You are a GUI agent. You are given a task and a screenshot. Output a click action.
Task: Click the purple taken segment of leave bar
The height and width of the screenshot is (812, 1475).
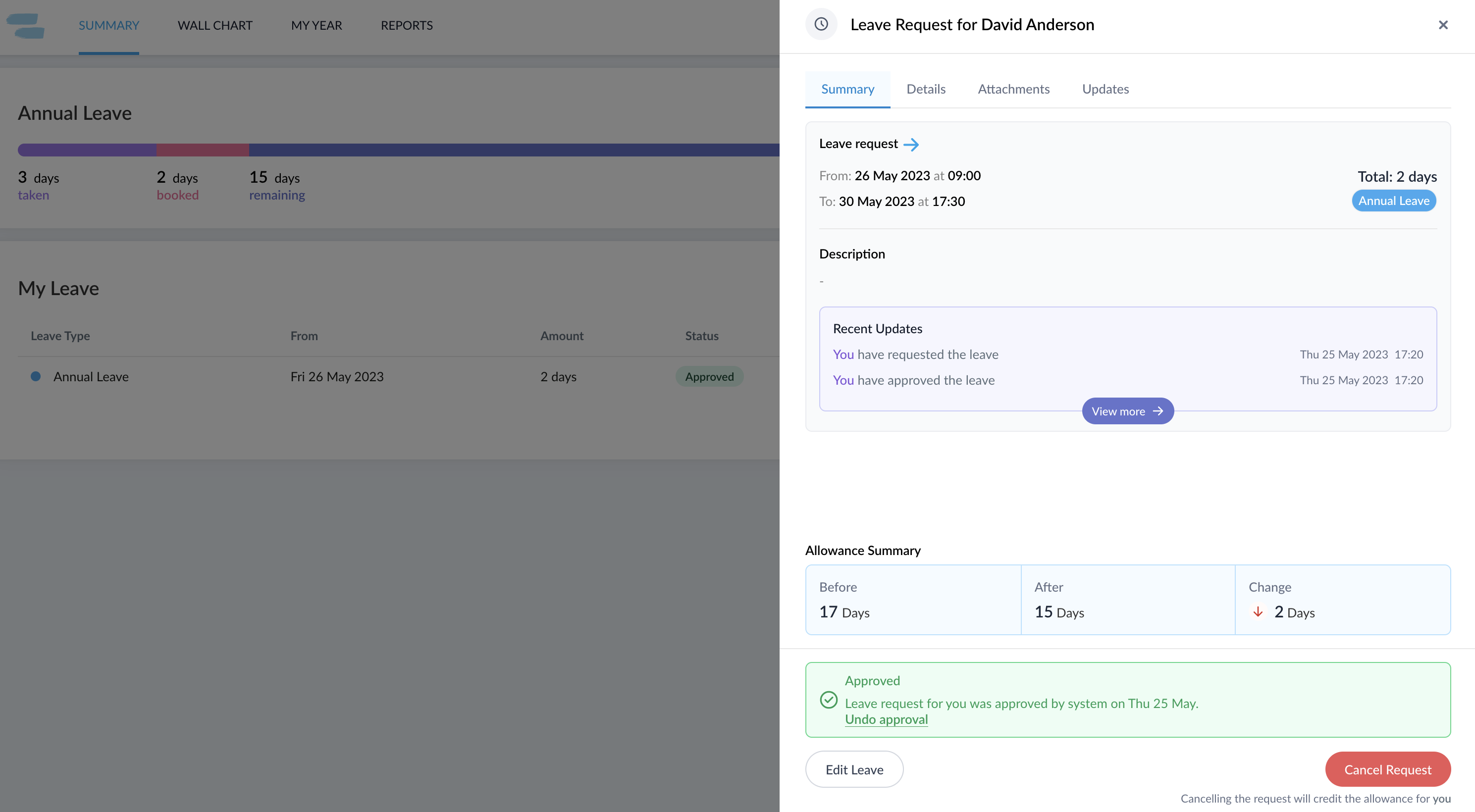pos(87,150)
